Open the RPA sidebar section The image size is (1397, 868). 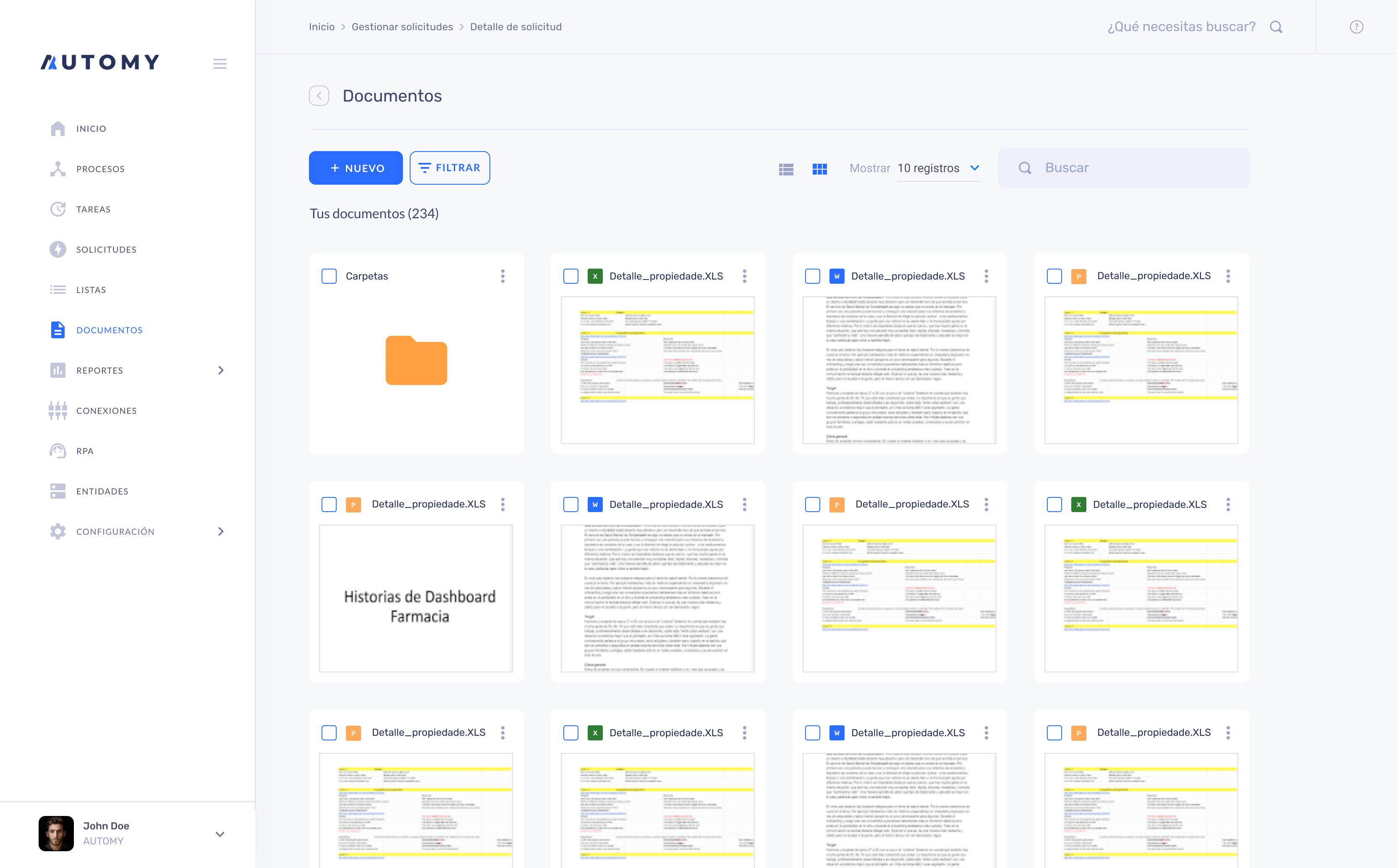click(84, 451)
